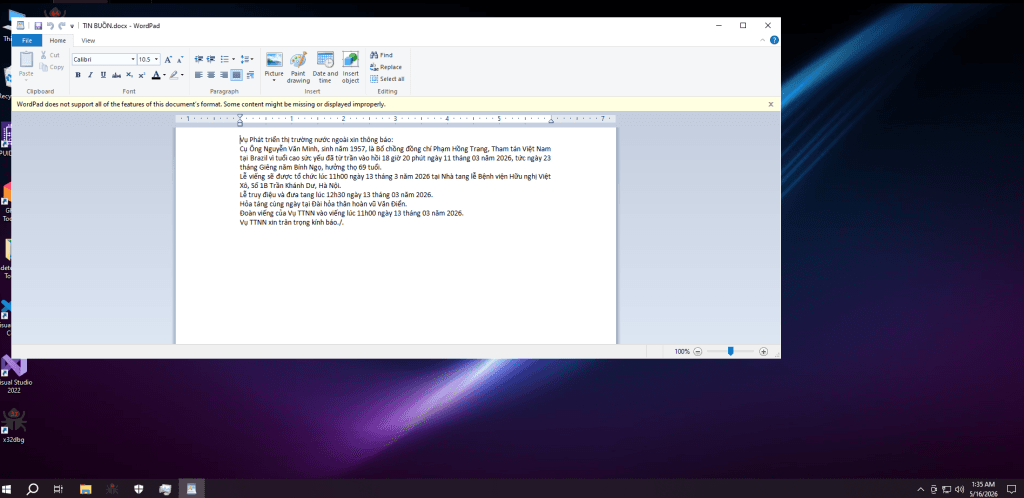Click the zoom slider handle
The width and height of the screenshot is (1024, 498).
coord(731,351)
